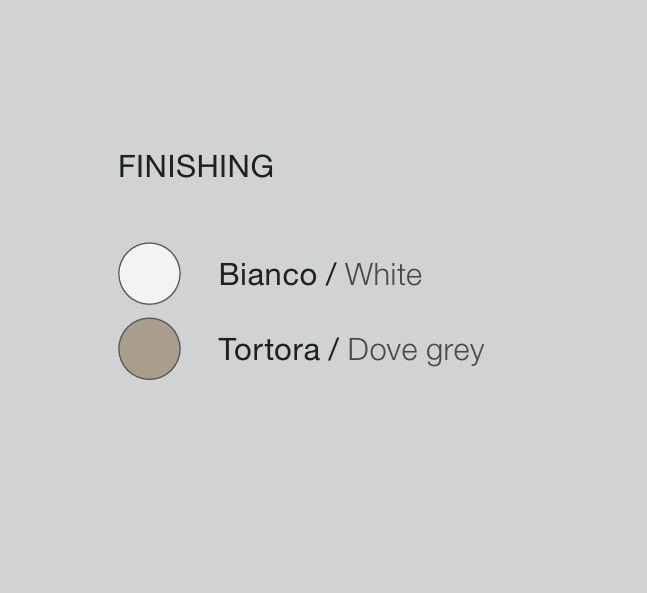Click the bold word Tortora
647x593 pixels.
coord(269,350)
